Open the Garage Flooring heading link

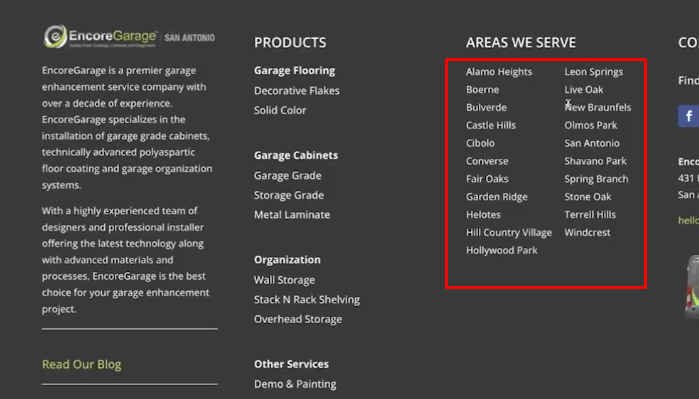(295, 70)
